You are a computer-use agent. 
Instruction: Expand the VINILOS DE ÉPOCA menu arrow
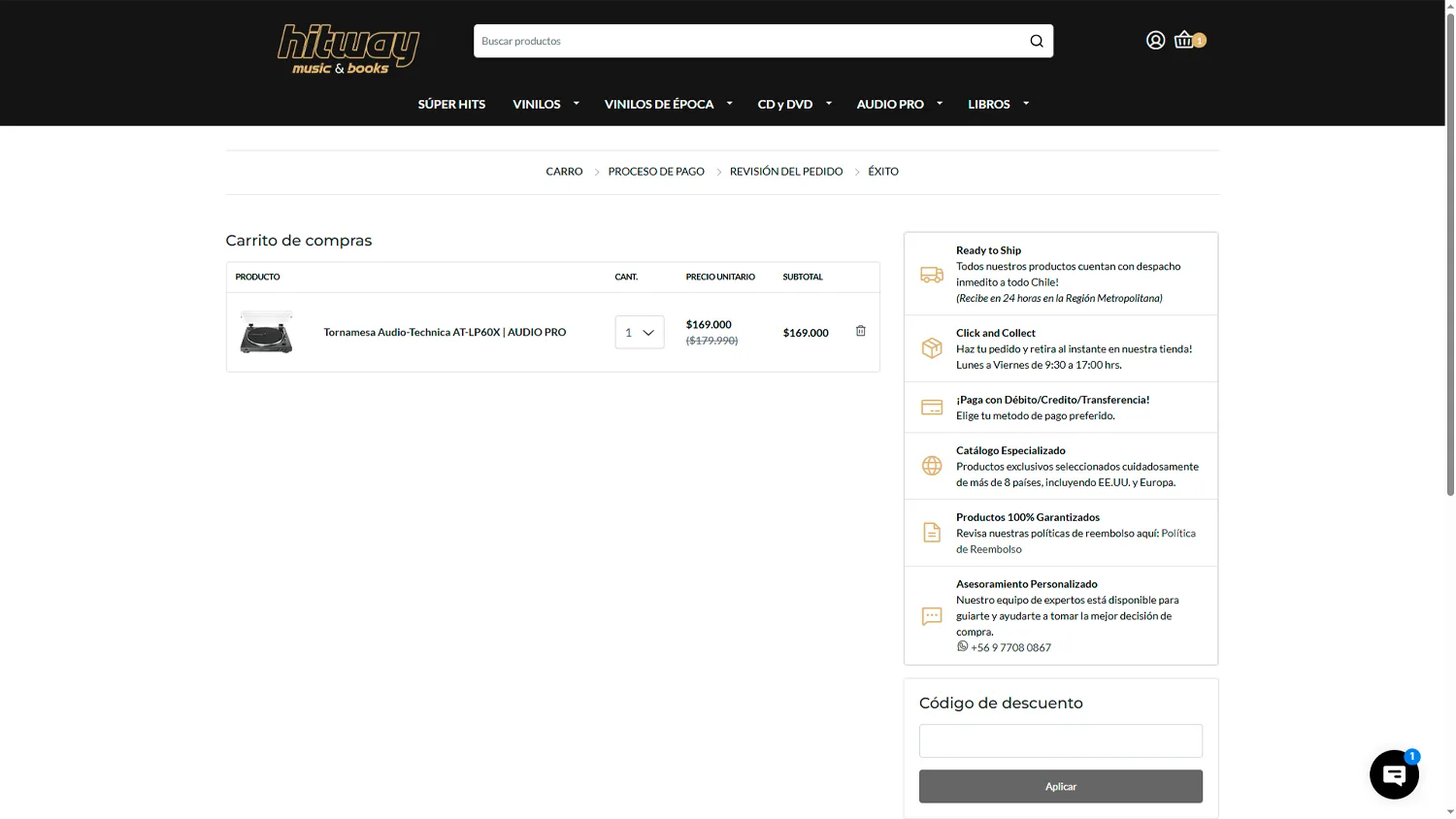[x=730, y=103]
